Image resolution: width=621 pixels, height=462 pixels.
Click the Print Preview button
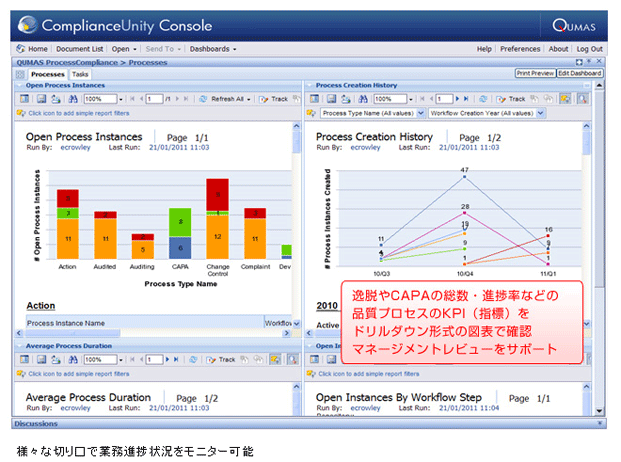coord(535,73)
